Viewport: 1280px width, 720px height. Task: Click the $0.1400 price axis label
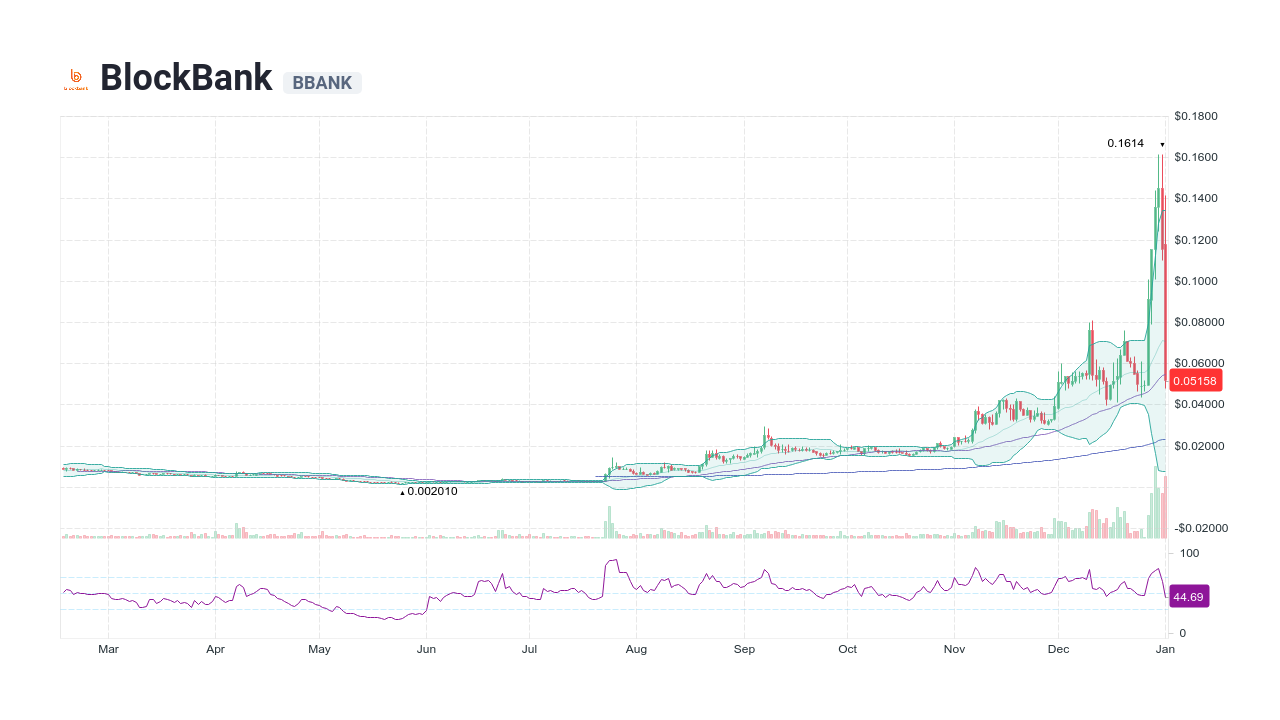tap(1196, 199)
